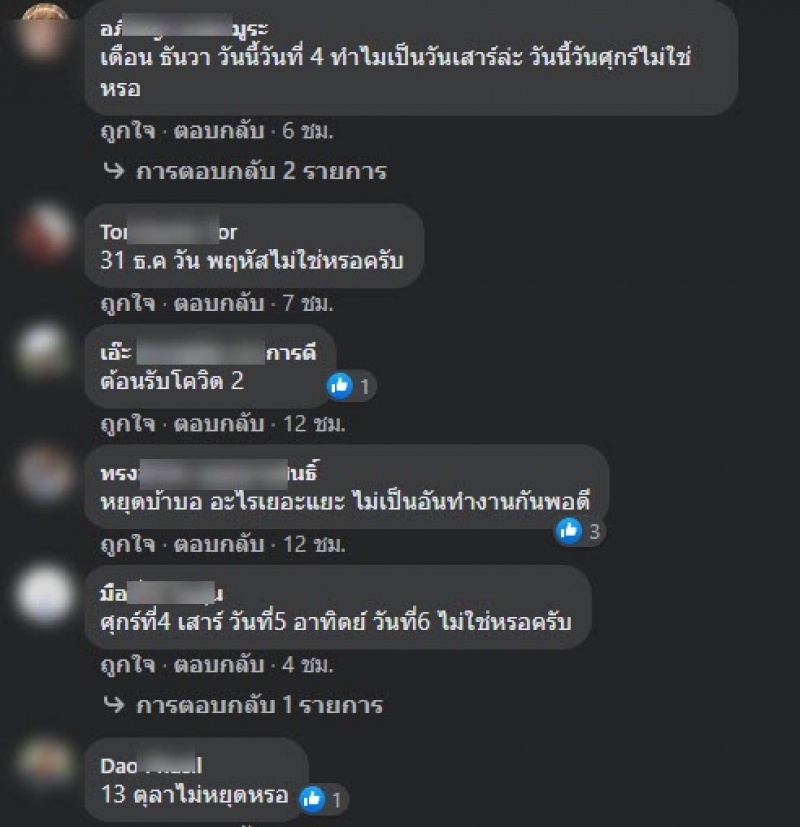The width and height of the screenshot is (800, 827).
Task: Open the 4 ชม. timestamp link
Action: pyautogui.click(x=308, y=665)
